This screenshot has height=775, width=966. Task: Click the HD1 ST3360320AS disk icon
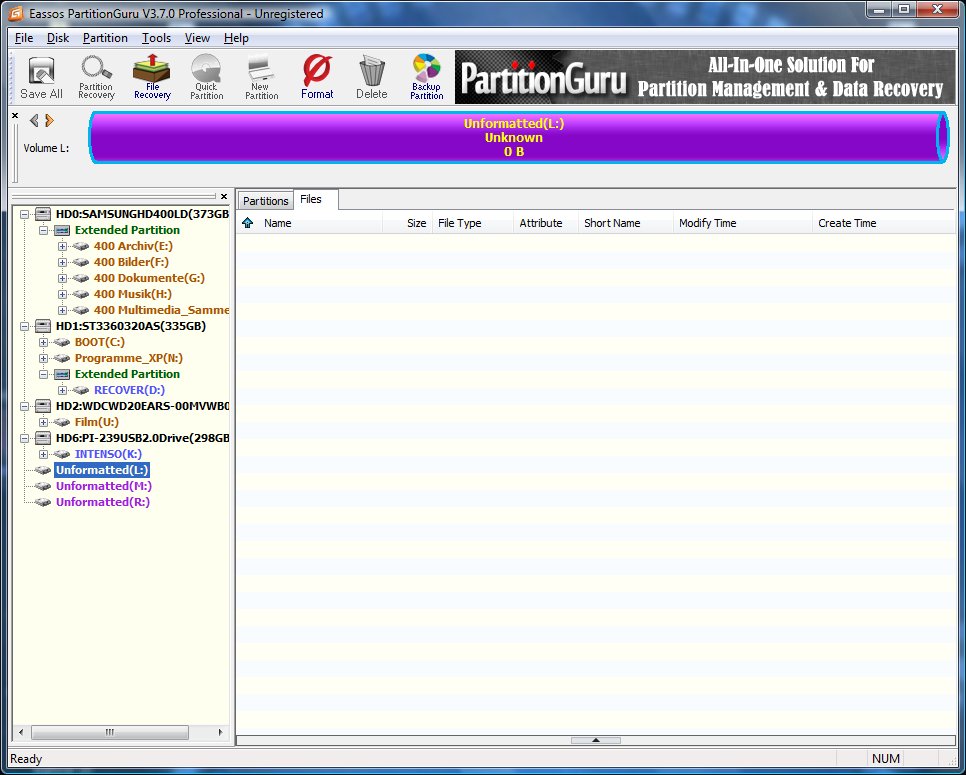pos(43,326)
